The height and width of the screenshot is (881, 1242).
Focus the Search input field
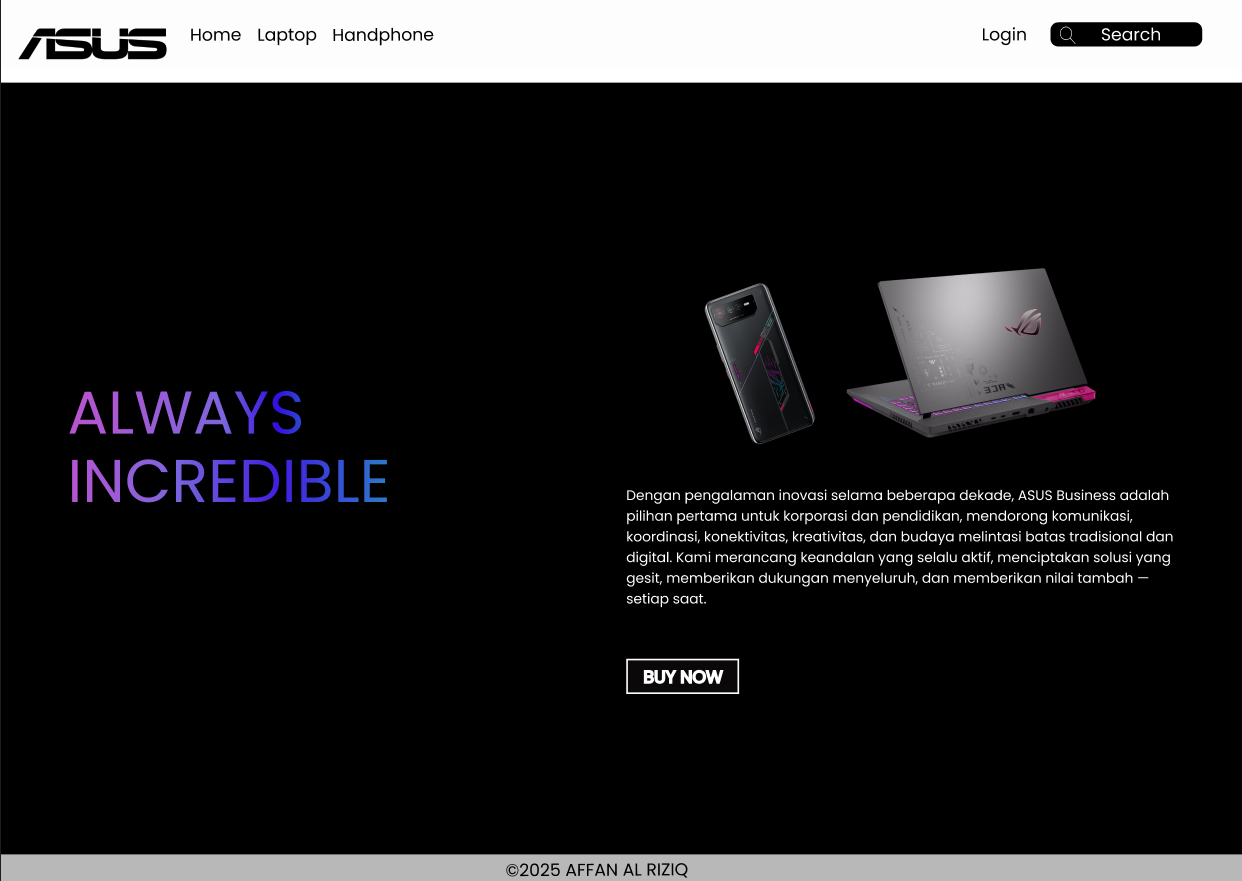(1126, 35)
